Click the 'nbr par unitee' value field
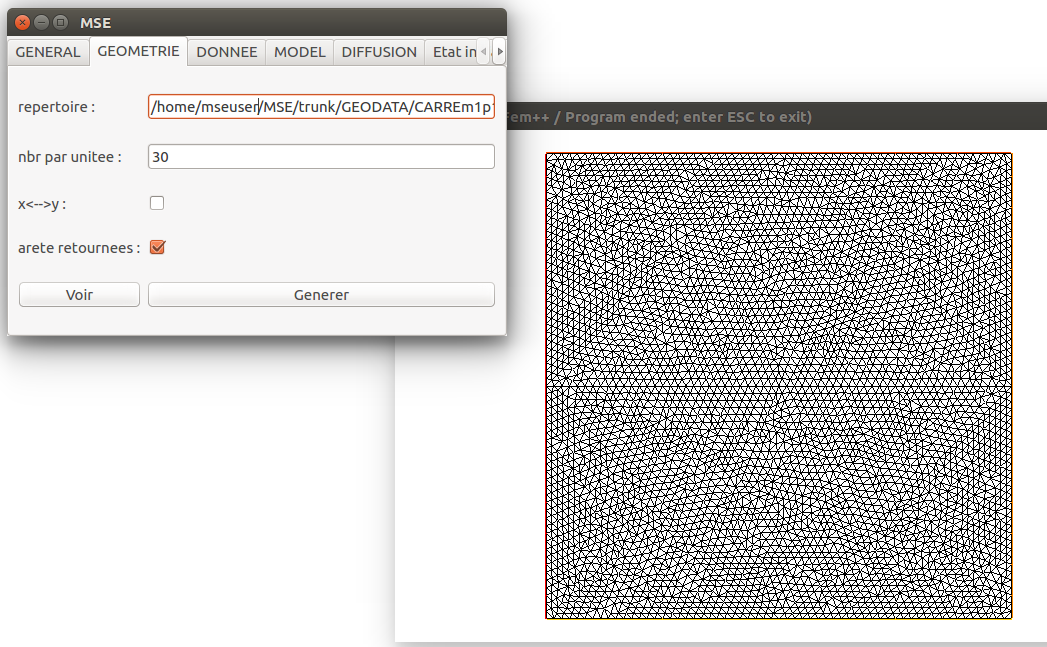The width and height of the screenshot is (1047, 647). click(x=320, y=156)
